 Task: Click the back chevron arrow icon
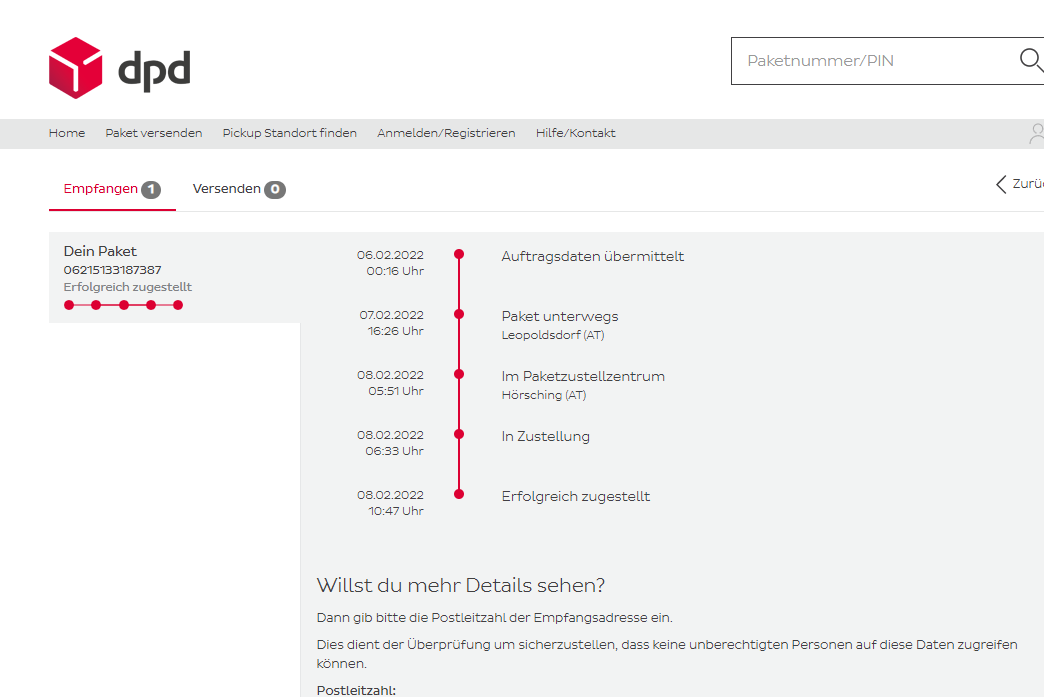[1001, 184]
